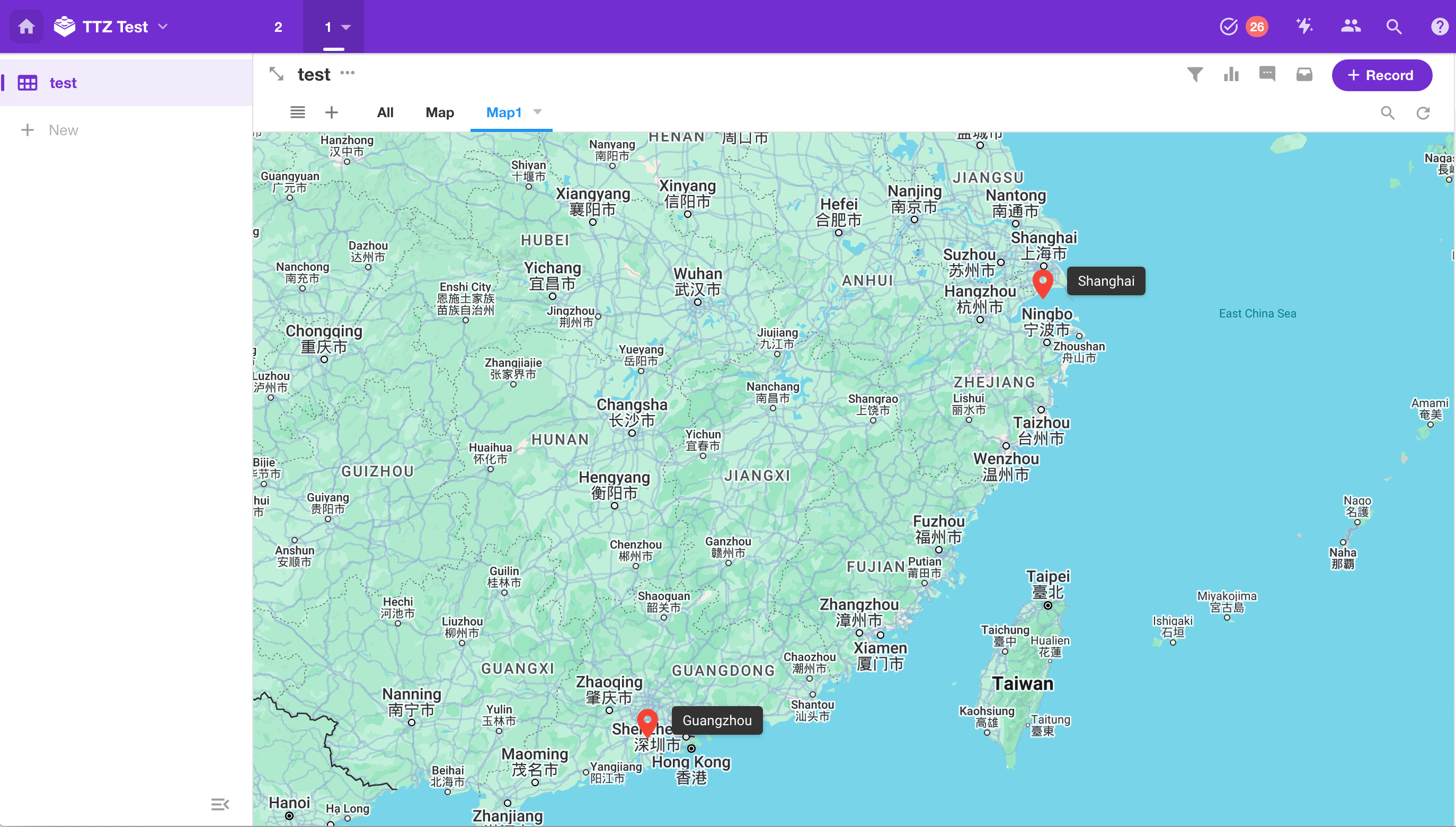Open the tab 1 dropdown arrow
The width and height of the screenshot is (1456, 827).
(347, 27)
